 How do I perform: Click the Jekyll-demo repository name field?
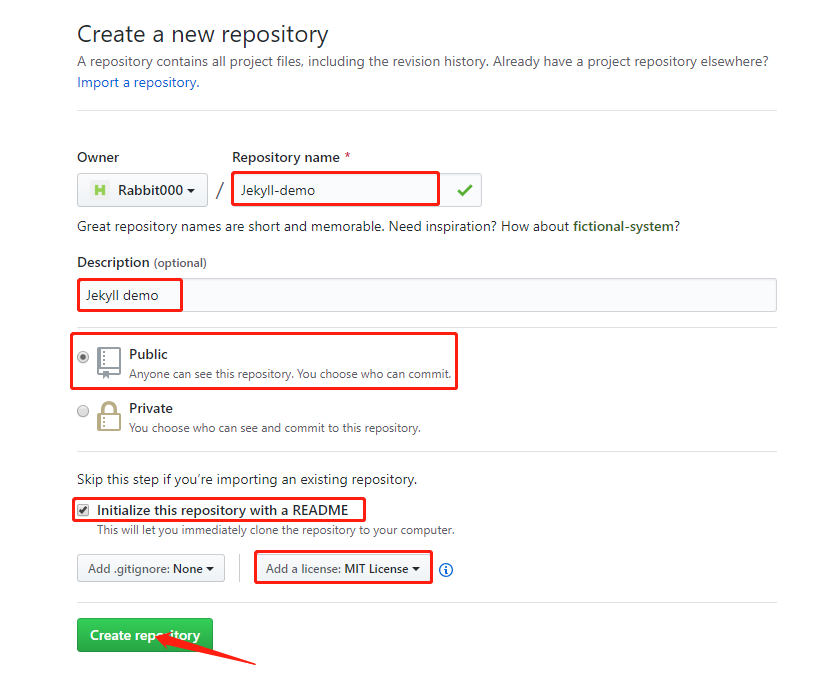(334, 188)
